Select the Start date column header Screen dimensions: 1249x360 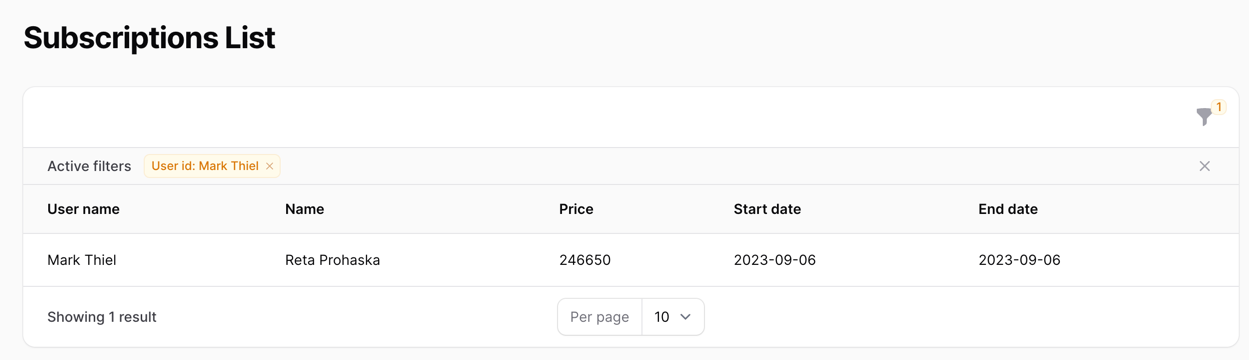(x=767, y=209)
